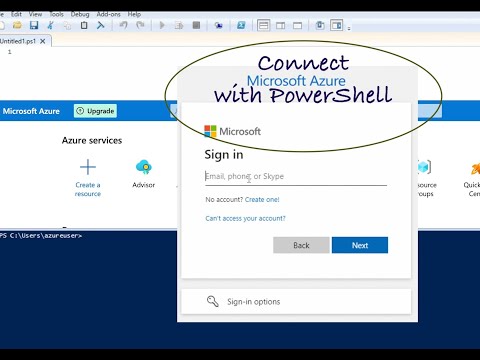
Task: Click the Upgrade button in Azure portal
Action: point(95,111)
